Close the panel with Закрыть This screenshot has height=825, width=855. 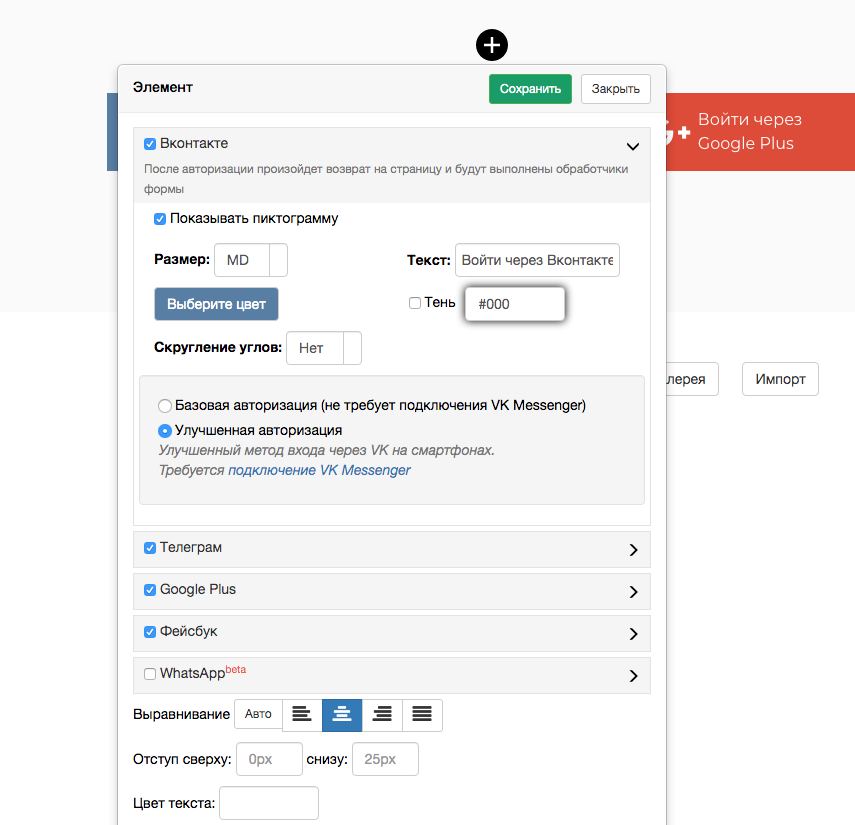point(616,89)
